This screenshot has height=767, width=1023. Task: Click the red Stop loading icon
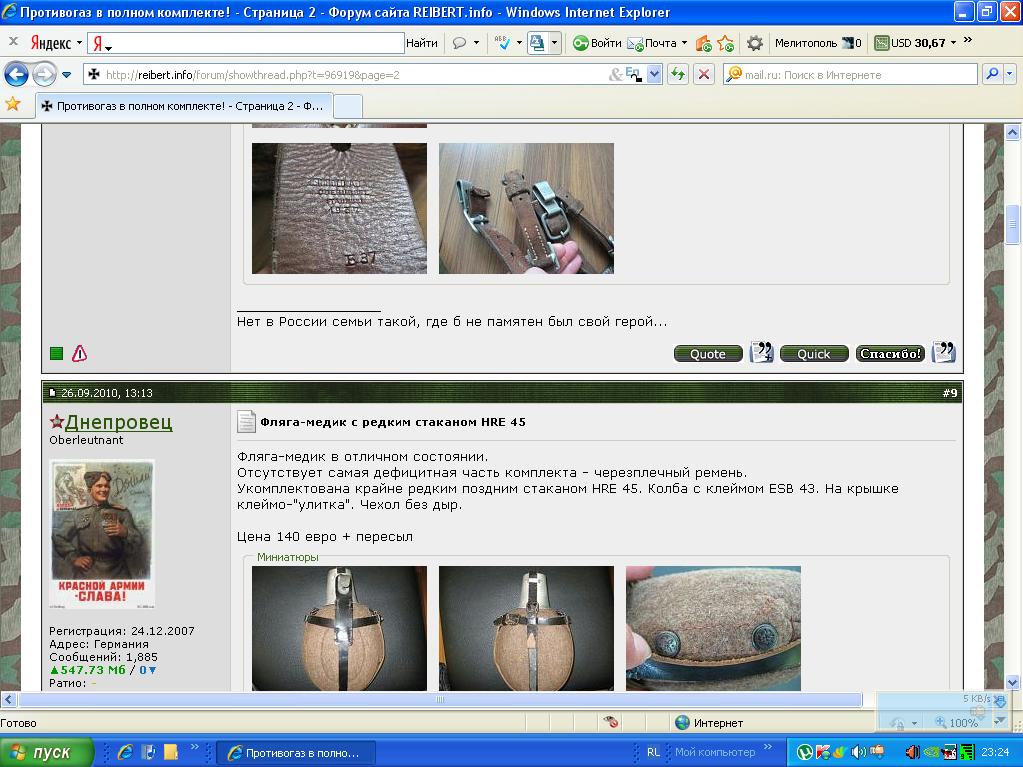click(704, 74)
